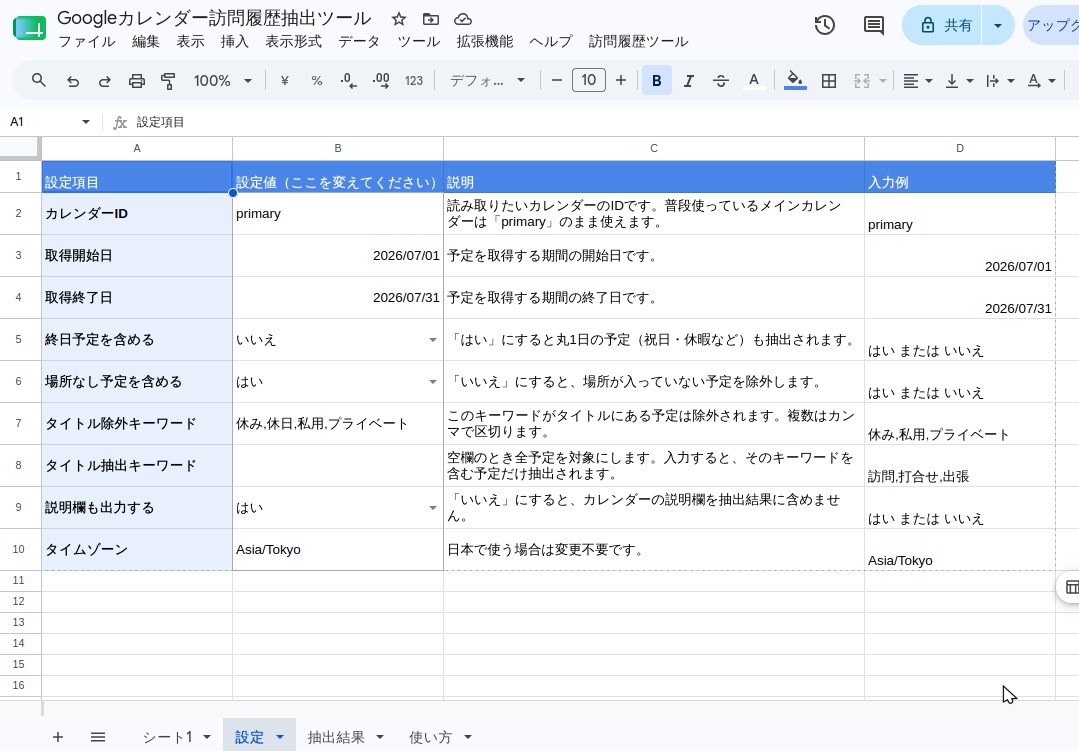The image size is (1079, 751).
Task: Open text rotation dropdown
Action: click(x=1041, y=81)
